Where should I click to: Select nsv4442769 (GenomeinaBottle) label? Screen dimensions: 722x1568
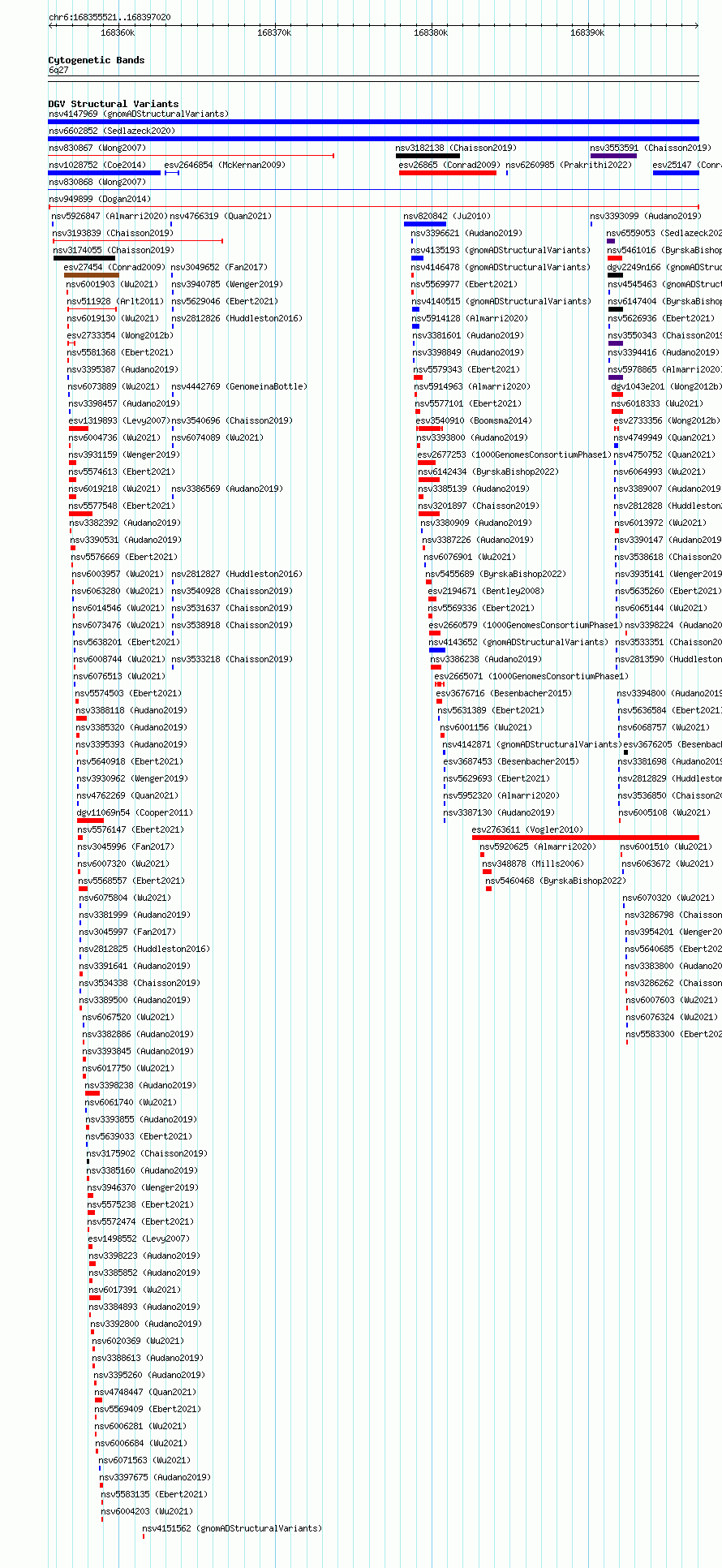coord(239,386)
